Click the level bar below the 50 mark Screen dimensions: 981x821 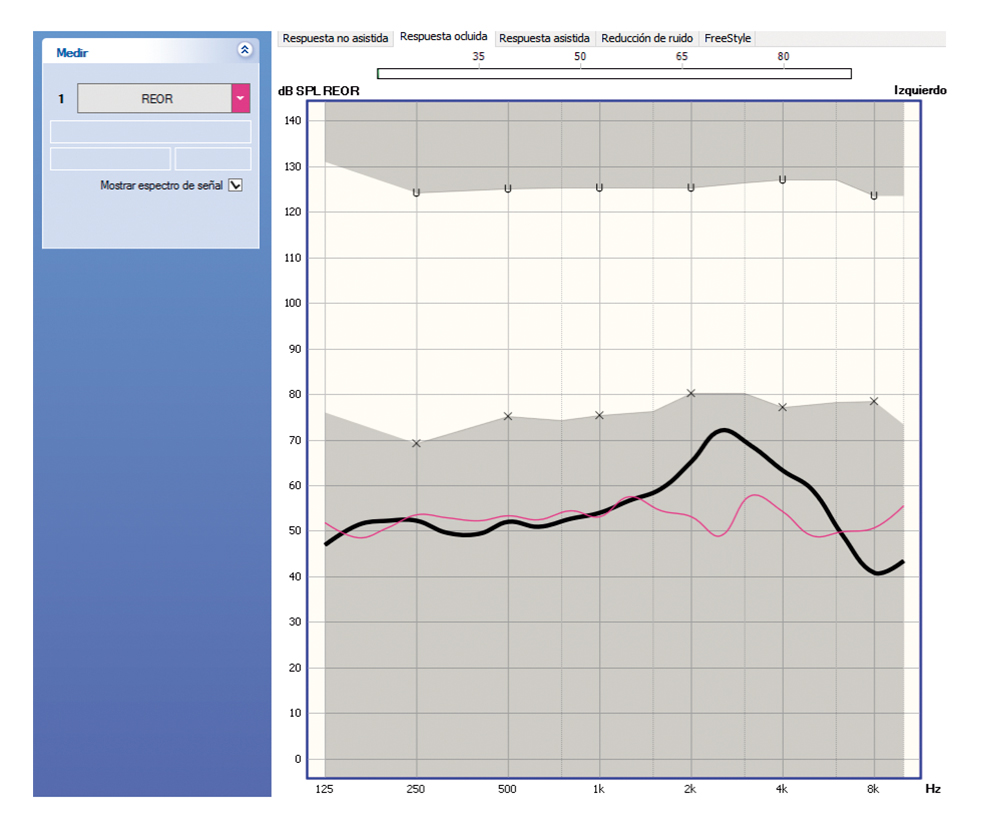pyautogui.click(x=580, y=73)
